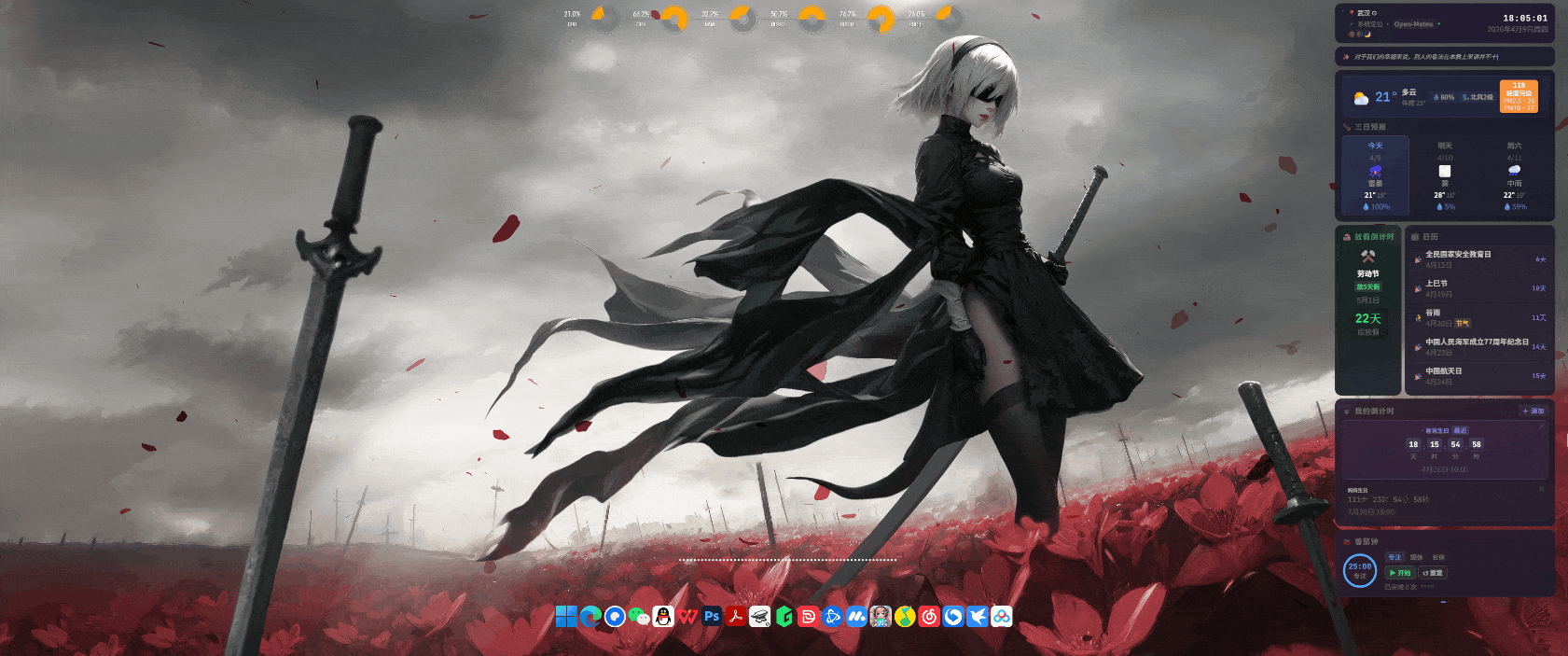The width and height of the screenshot is (1568, 656).
Task: Select tomorrow's 4/10 forecast card
Action: coord(1445,175)
